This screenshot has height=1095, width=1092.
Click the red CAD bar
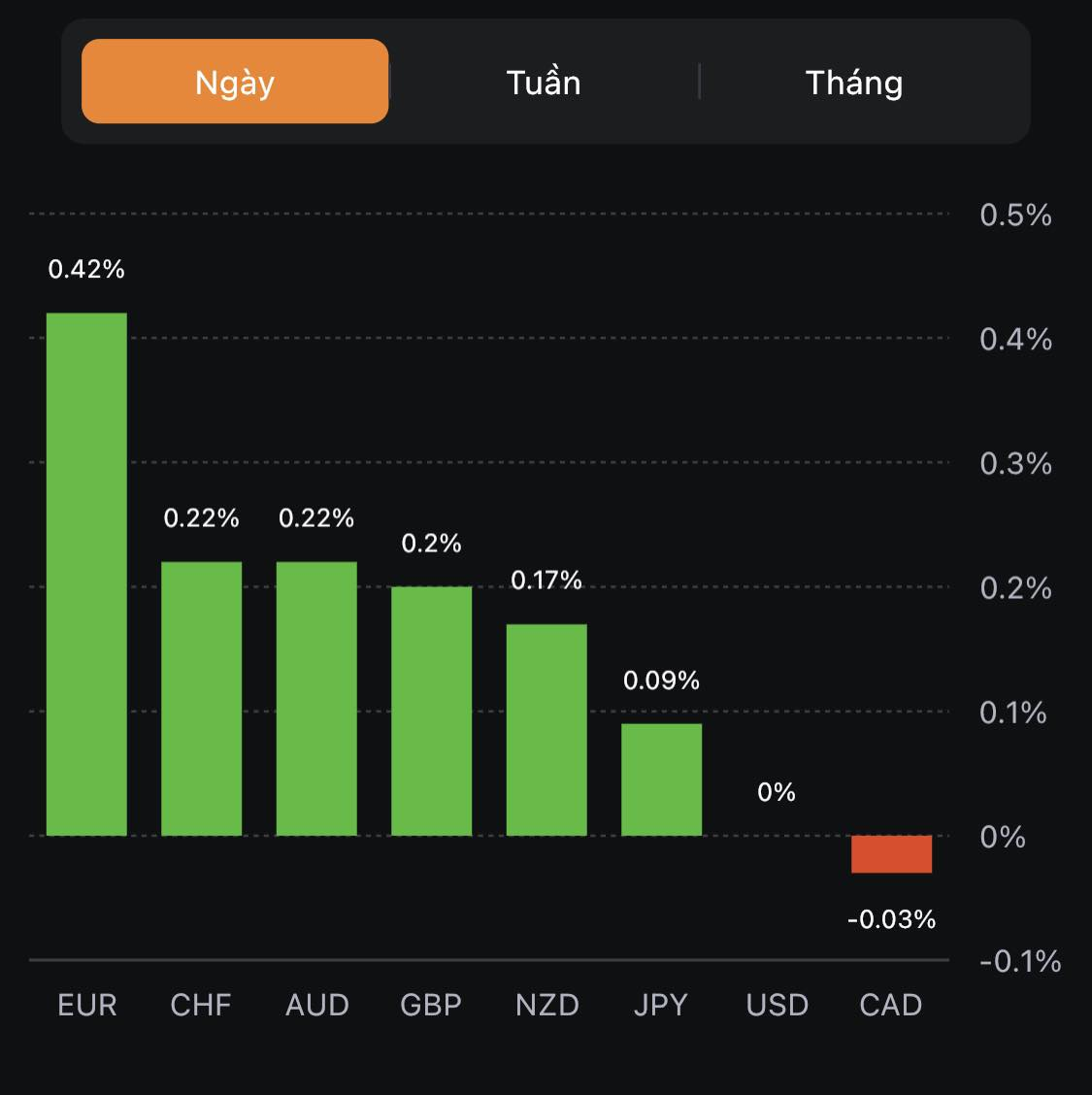pyautogui.click(x=891, y=854)
